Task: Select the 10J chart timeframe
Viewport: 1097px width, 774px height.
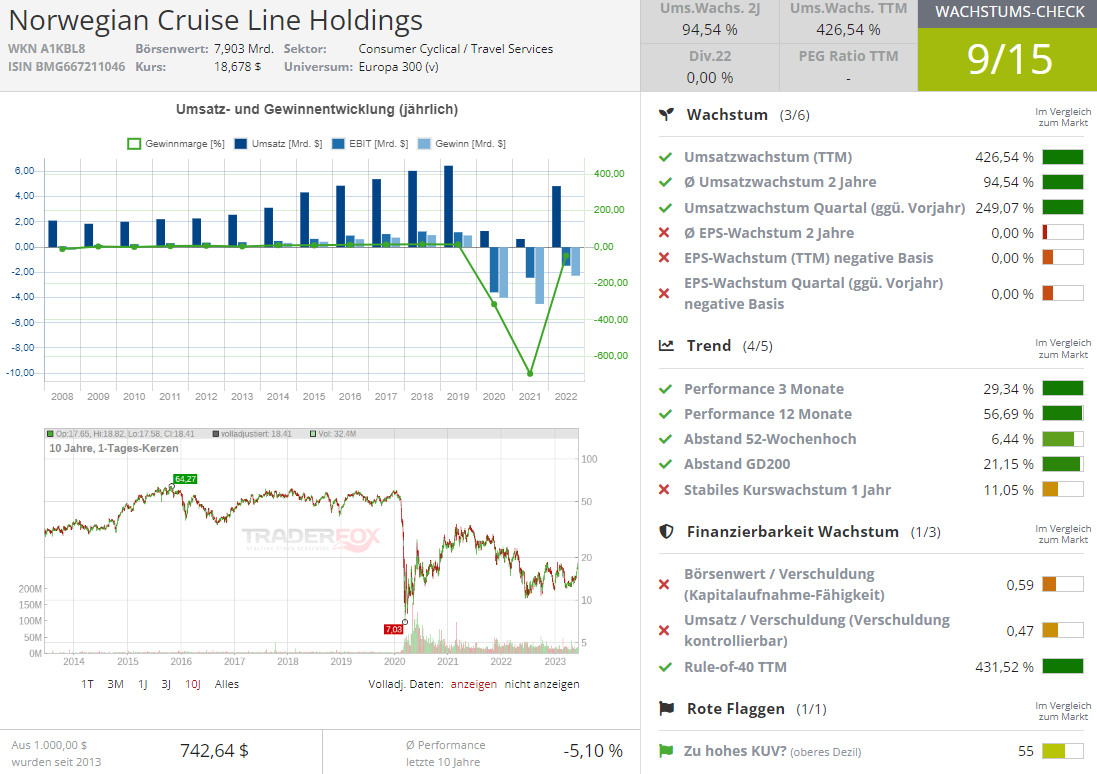Action: [192, 684]
